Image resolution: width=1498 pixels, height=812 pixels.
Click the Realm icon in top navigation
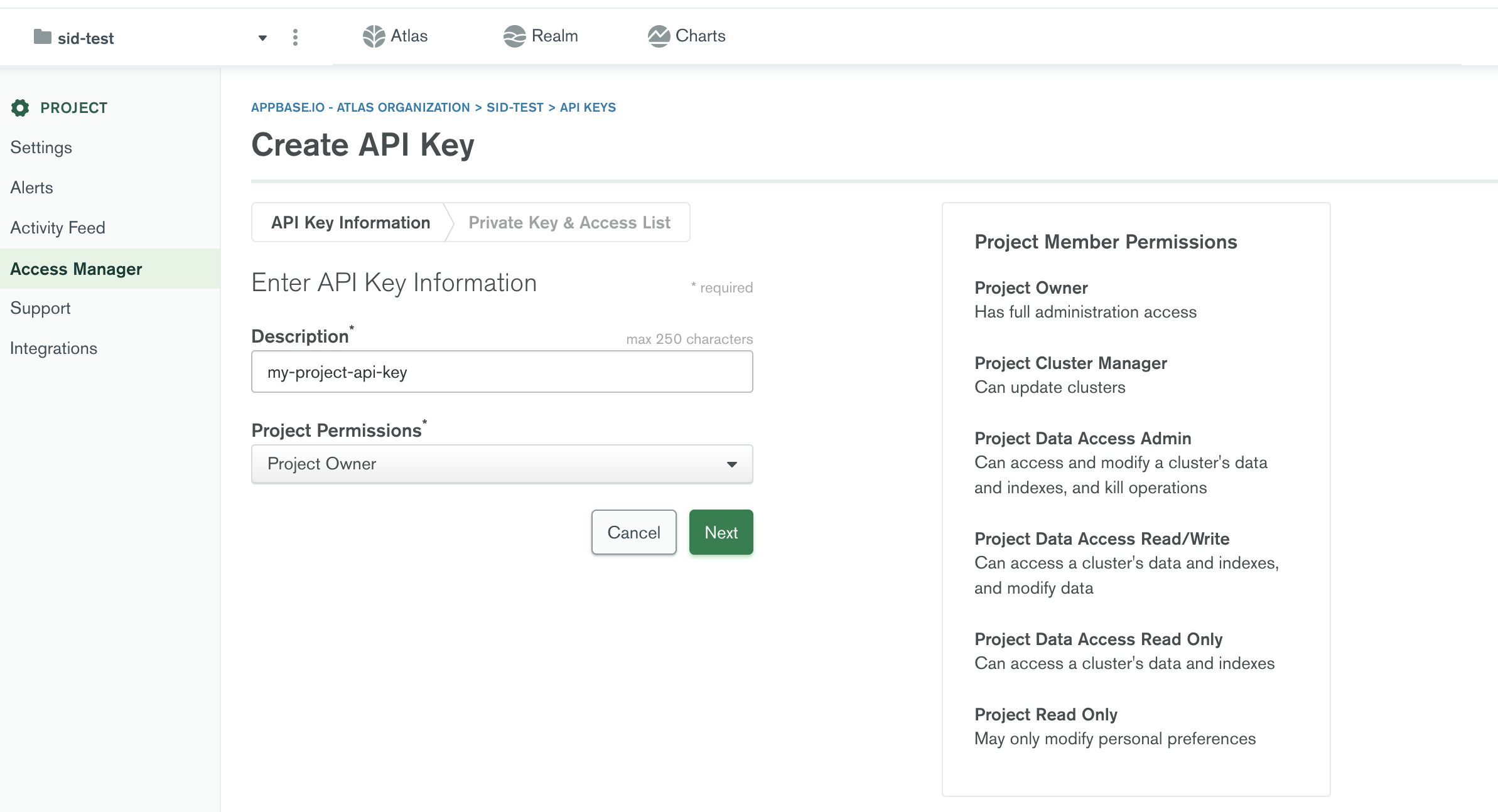[514, 36]
